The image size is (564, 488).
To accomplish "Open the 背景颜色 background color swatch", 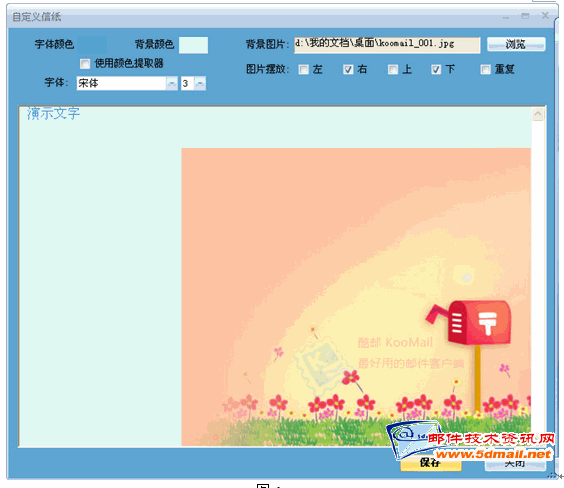I will point(193,45).
